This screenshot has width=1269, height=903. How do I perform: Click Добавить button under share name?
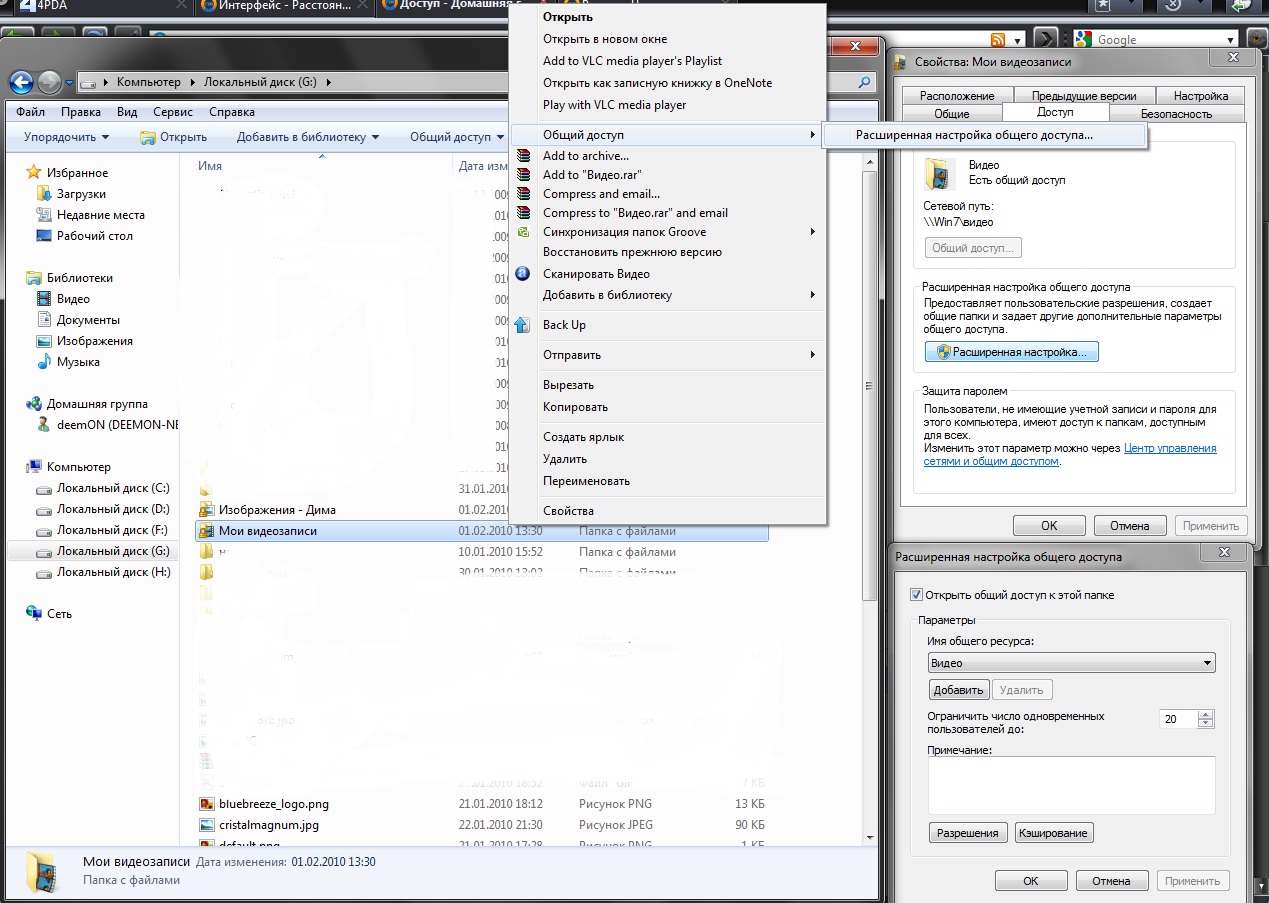tap(959, 690)
